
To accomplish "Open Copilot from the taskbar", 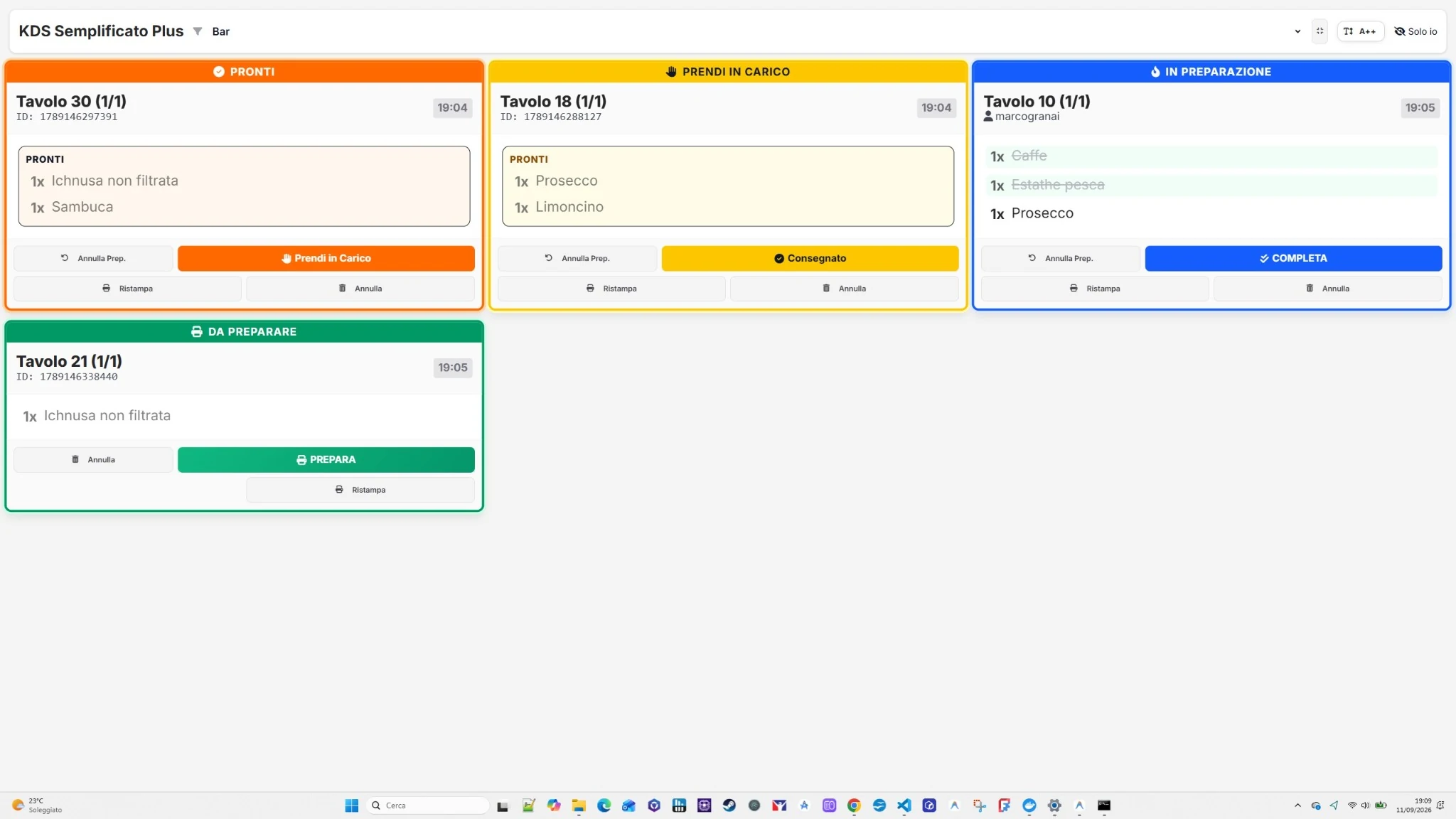I will click(x=554, y=805).
